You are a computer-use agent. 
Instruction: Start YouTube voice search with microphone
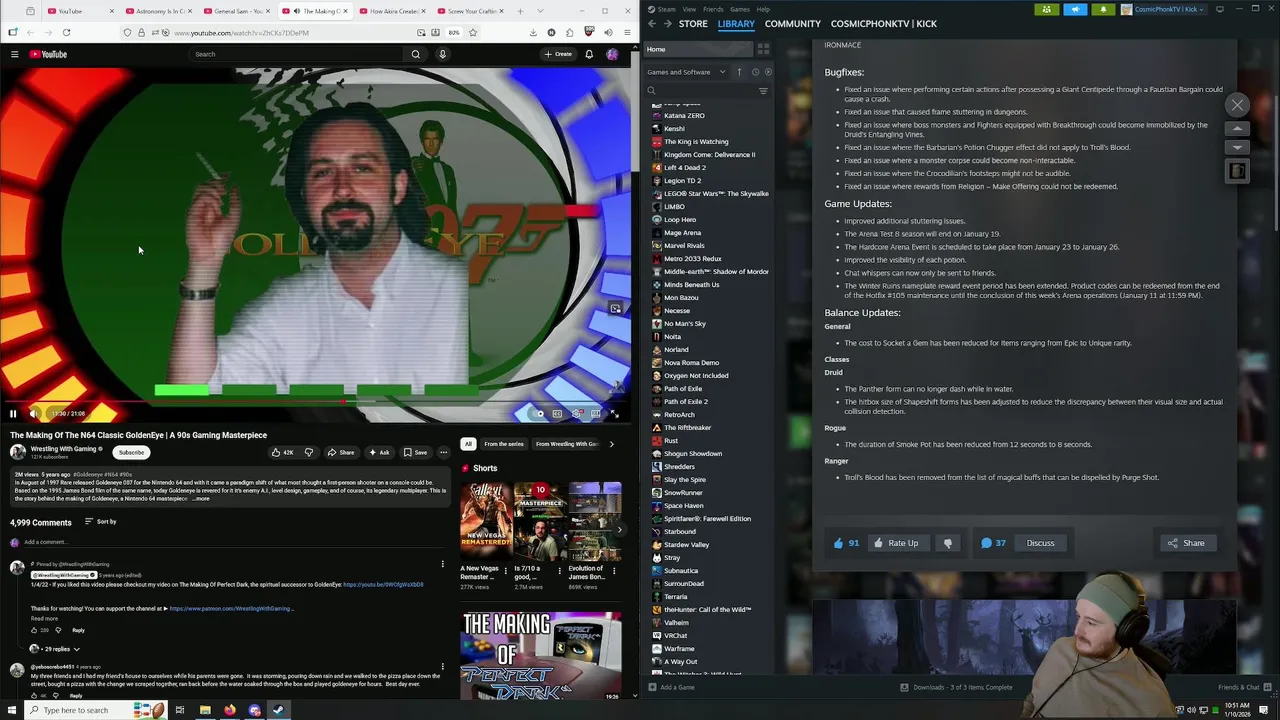pos(442,54)
